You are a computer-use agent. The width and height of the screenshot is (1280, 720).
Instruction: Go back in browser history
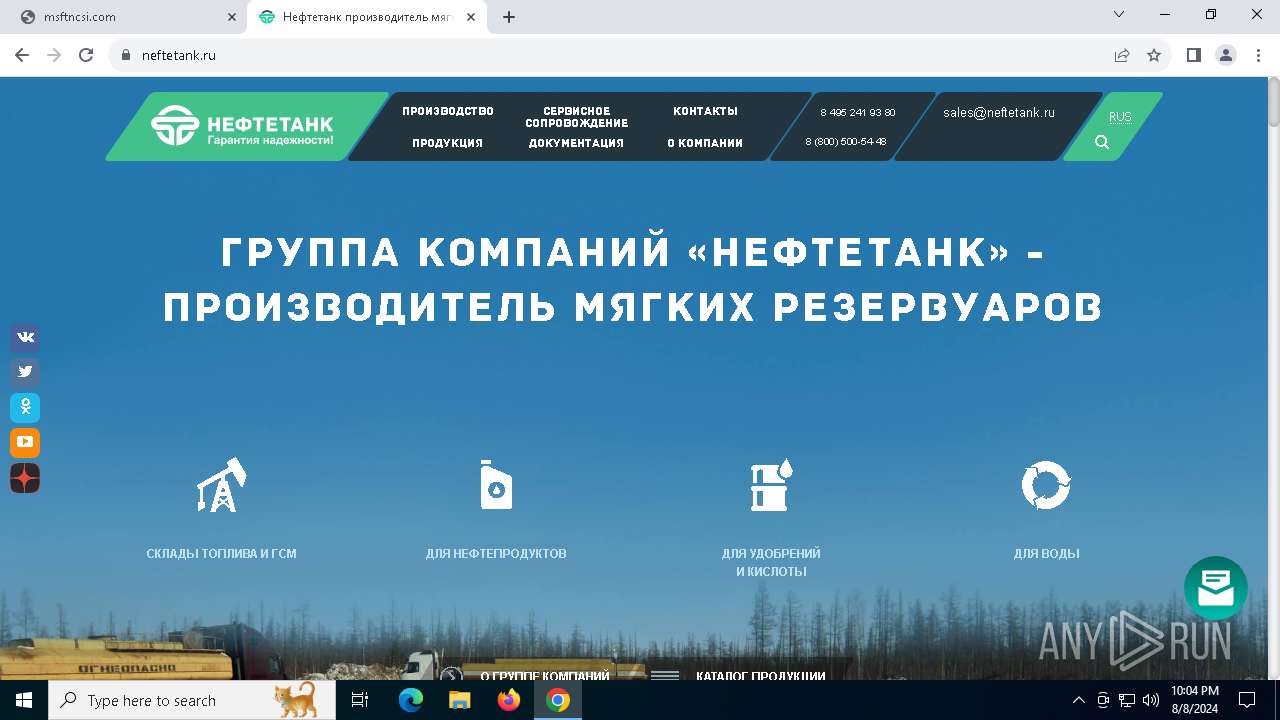[22, 56]
